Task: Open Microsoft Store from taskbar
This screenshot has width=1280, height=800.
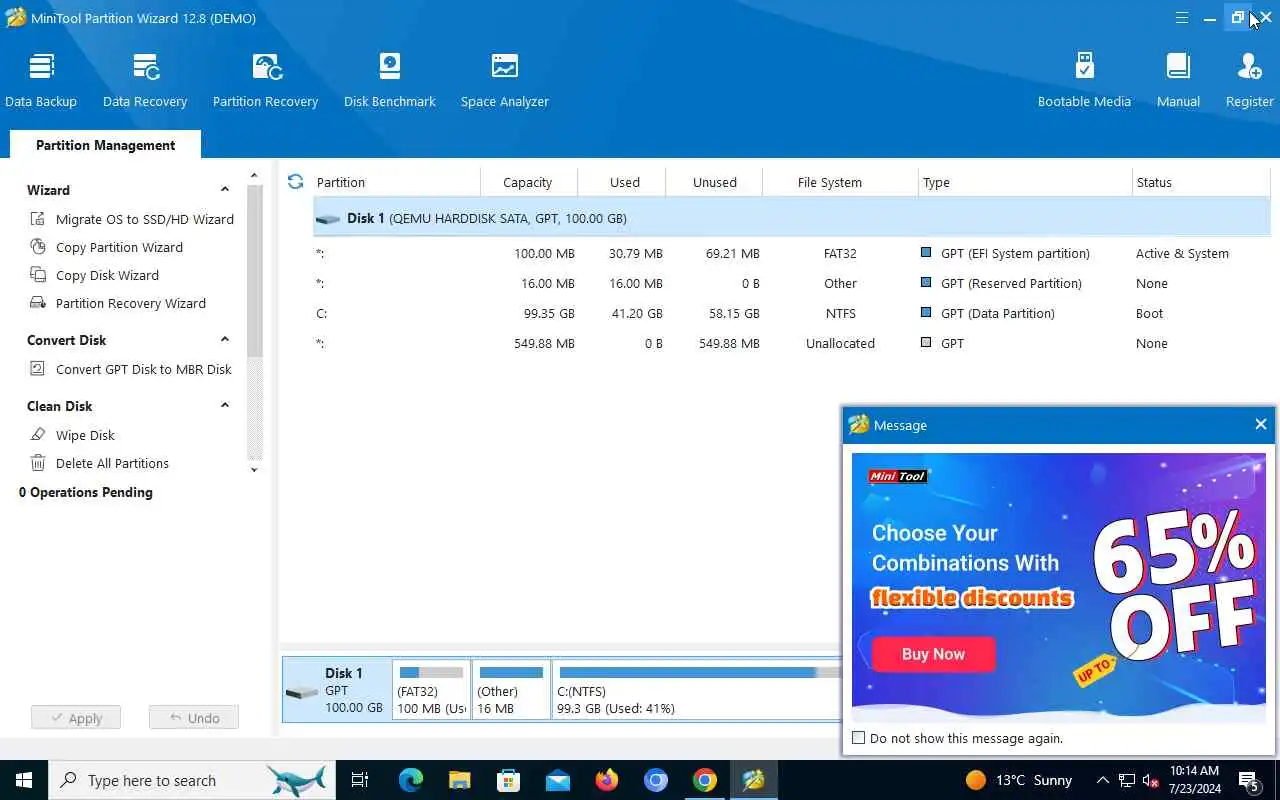Action: tap(508, 780)
